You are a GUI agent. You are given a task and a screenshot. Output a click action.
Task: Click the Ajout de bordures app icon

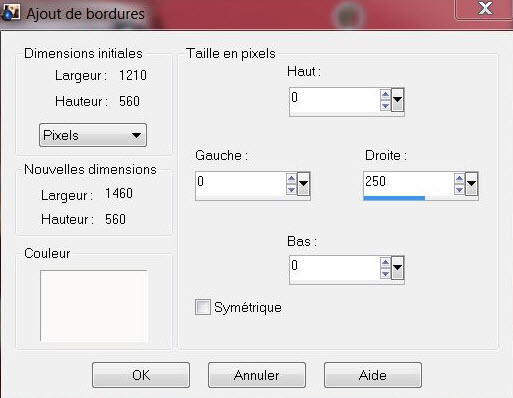click(x=11, y=13)
